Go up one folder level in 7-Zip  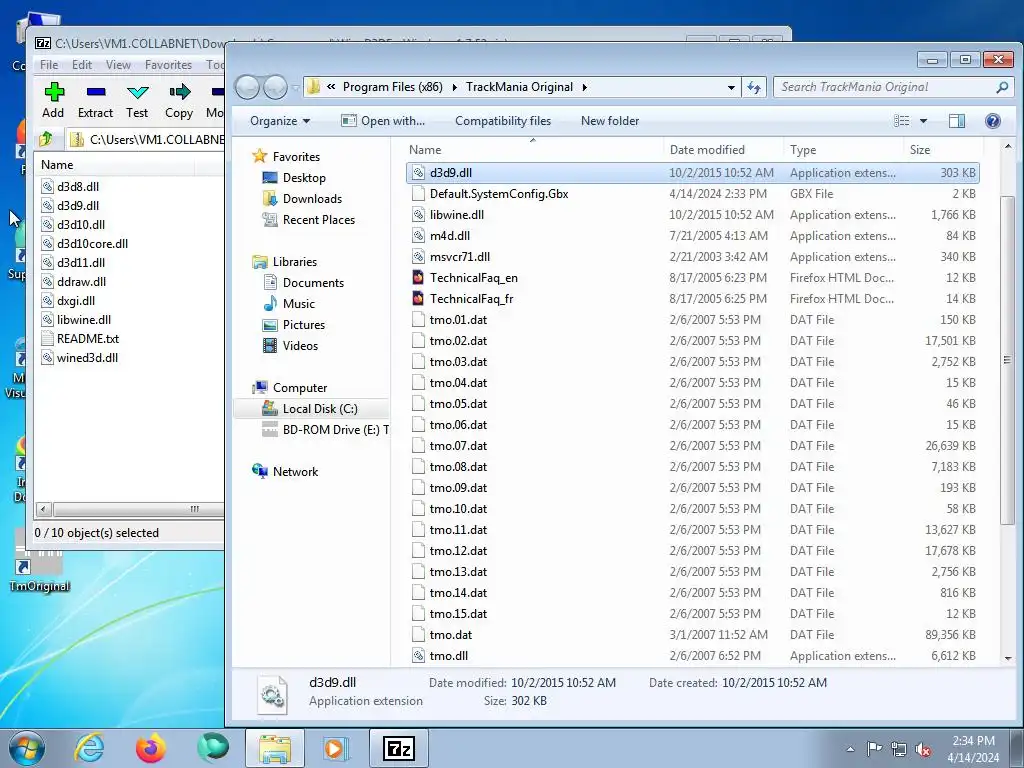(46, 139)
